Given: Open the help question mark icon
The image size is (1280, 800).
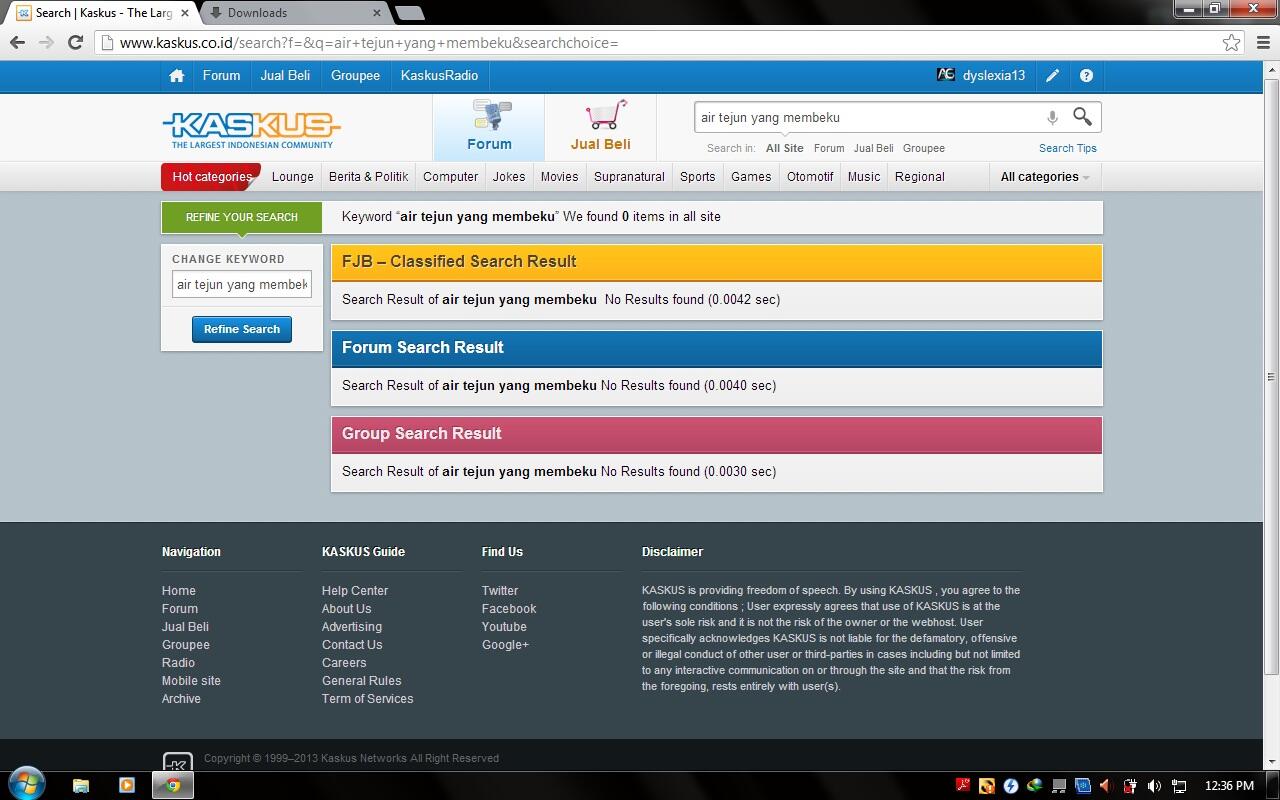Looking at the screenshot, I should (x=1086, y=75).
